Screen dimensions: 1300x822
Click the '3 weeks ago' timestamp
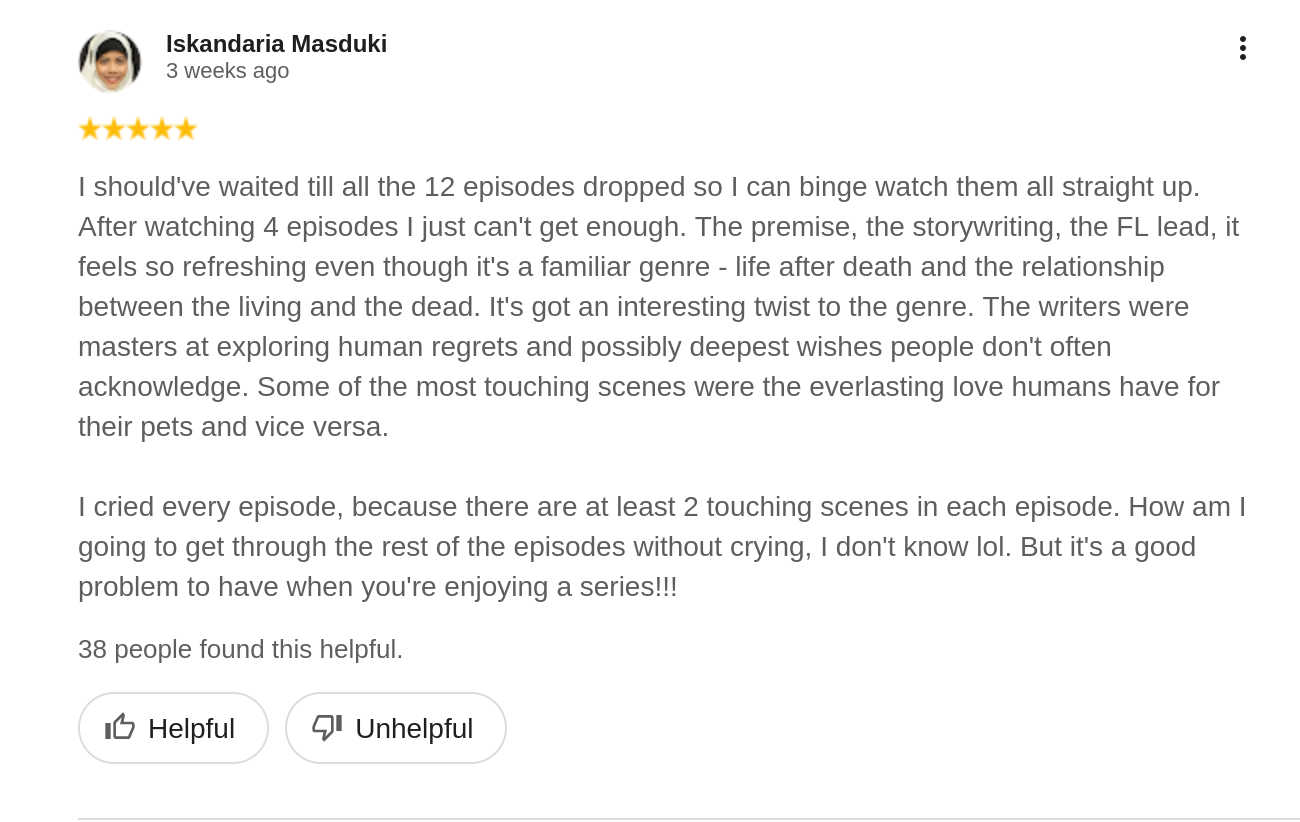point(227,71)
